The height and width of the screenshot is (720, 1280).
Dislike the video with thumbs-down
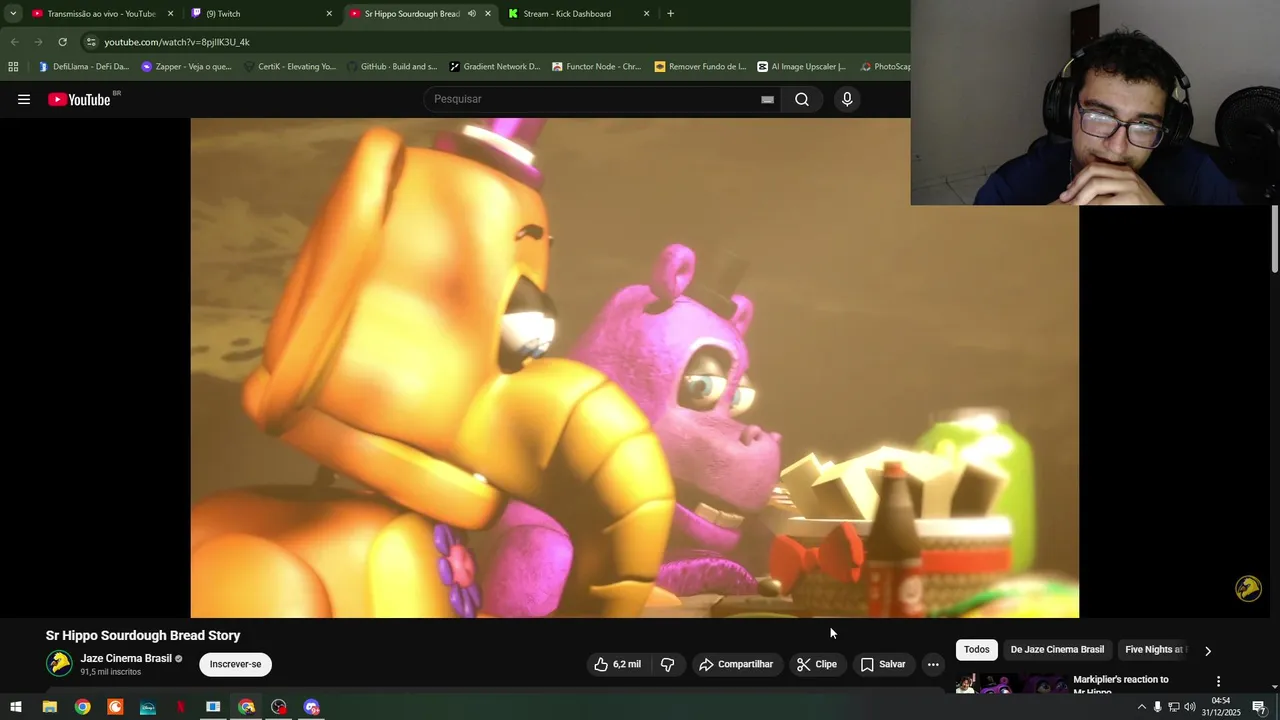pyautogui.click(x=667, y=664)
